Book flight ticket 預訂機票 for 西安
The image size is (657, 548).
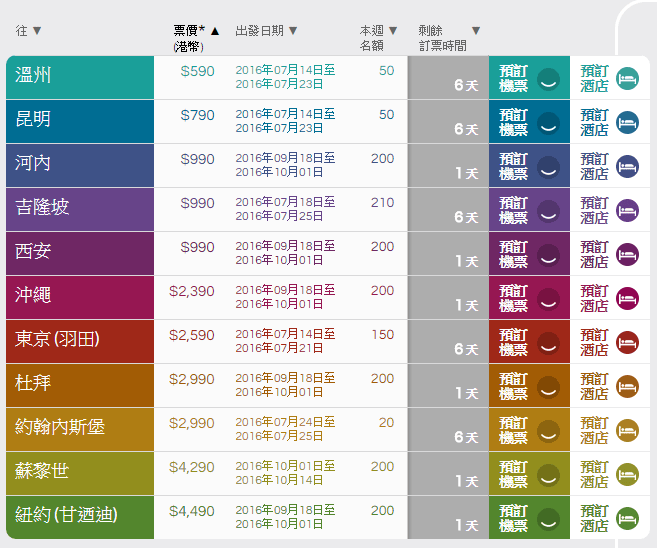click(514, 255)
